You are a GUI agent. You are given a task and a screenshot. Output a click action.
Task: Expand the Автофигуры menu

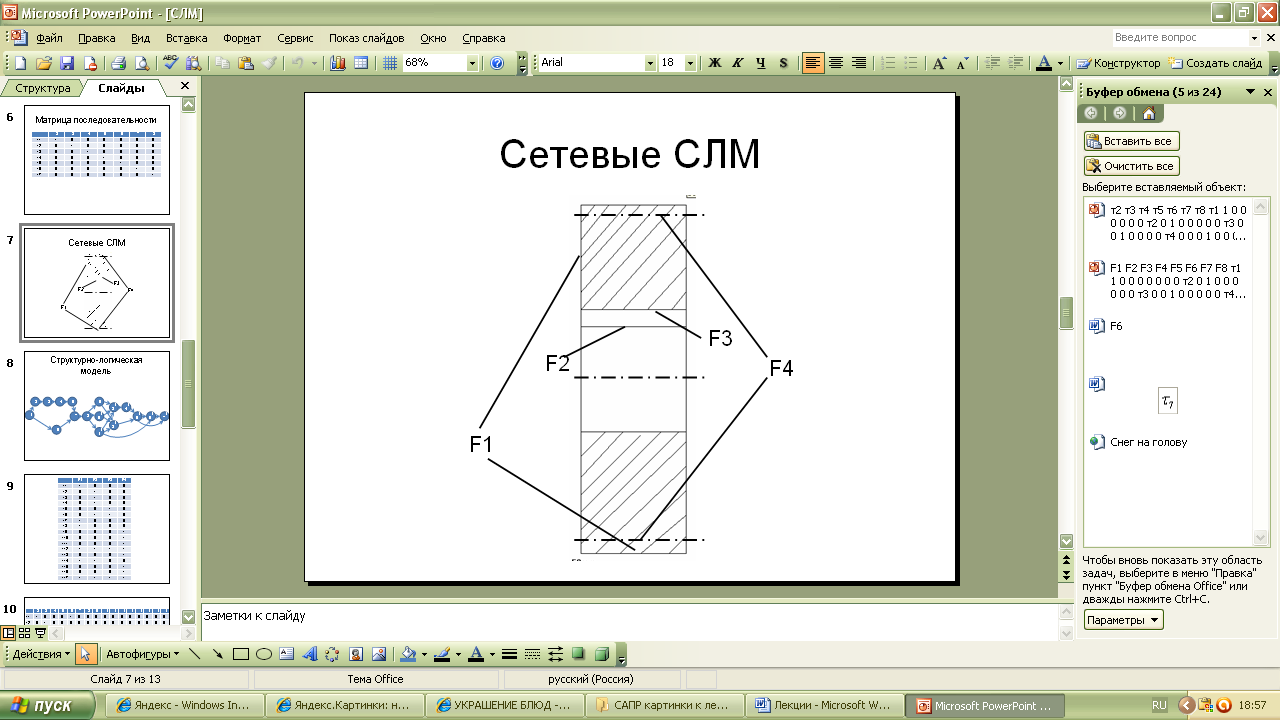(142, 655)
